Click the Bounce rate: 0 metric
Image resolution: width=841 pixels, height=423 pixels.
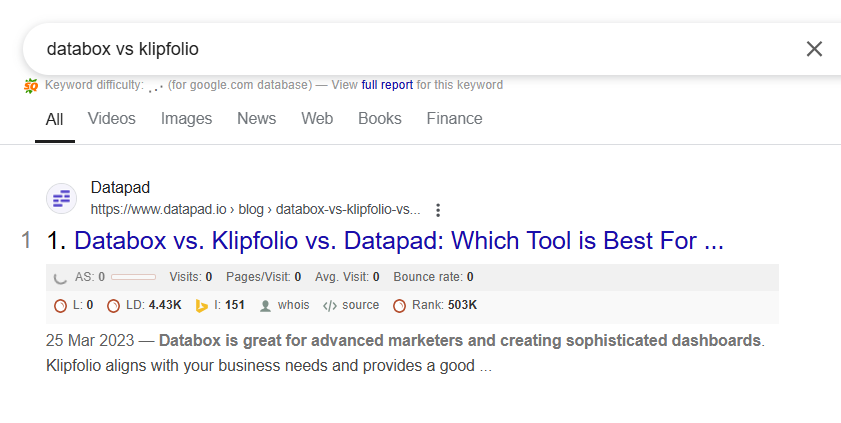point(433,277)
